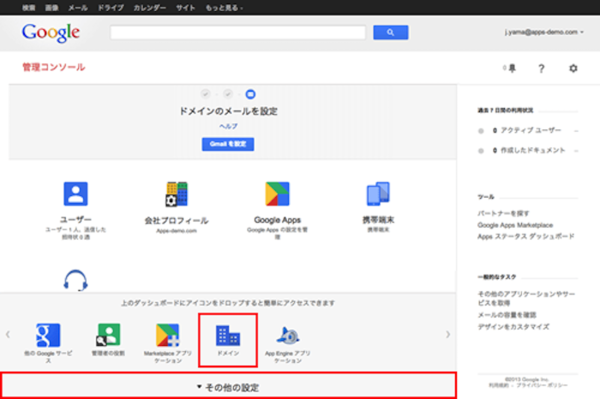
Task: Open the ユーザー (Users) icon
Action: point(75,194)
